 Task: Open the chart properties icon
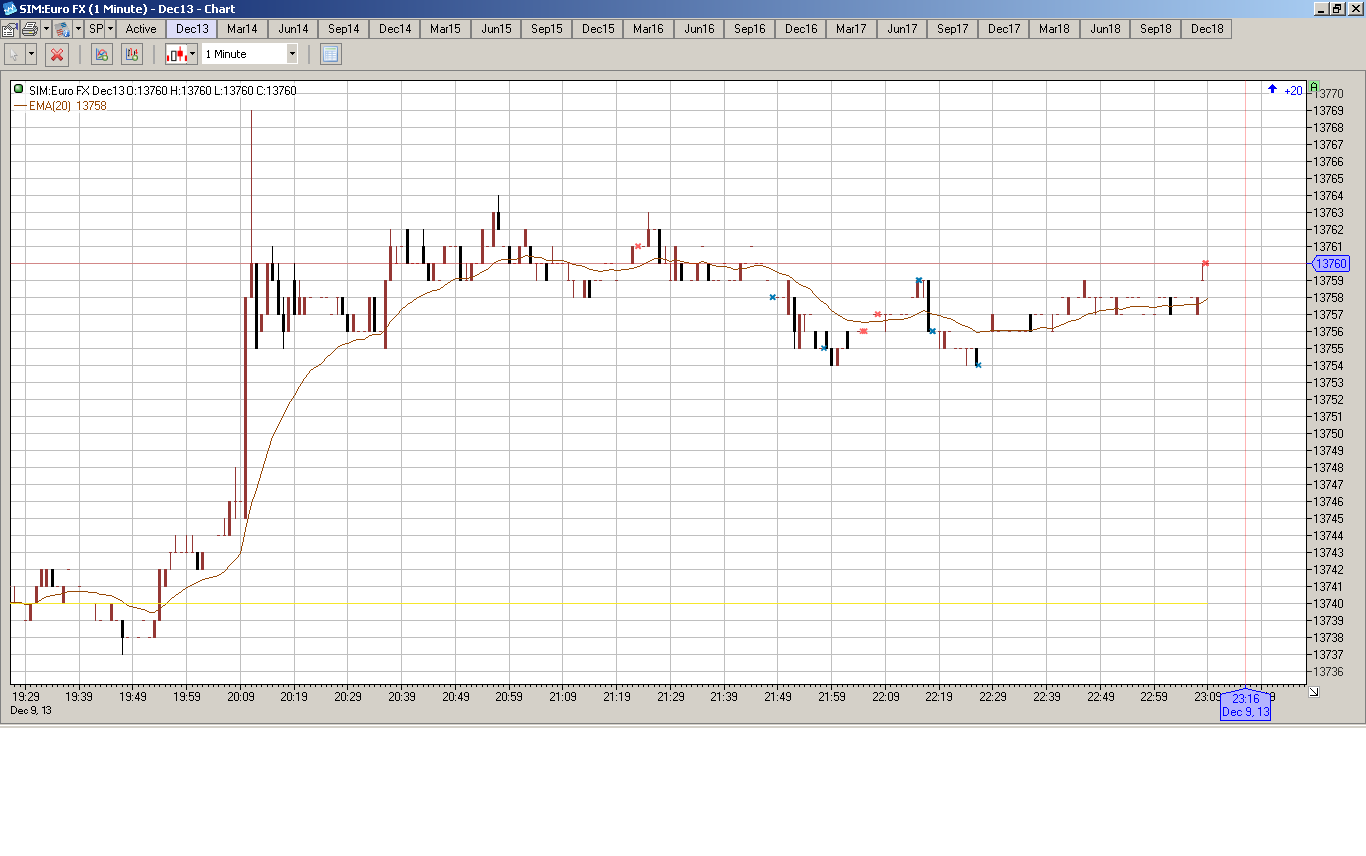pos(9,29)
